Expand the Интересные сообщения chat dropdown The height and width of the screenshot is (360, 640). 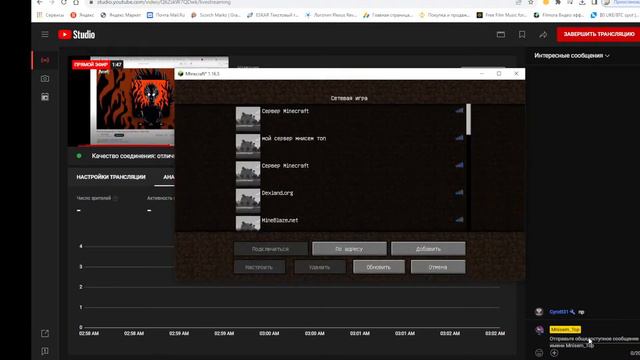click(x=571, y=56)
